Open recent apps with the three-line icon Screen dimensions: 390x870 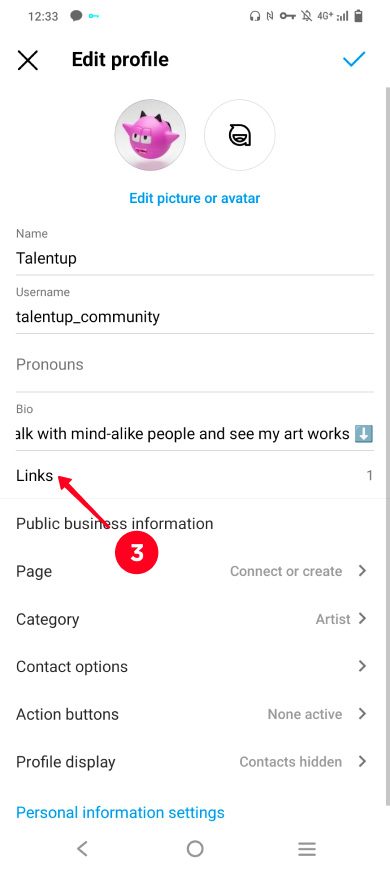[307, 848]
